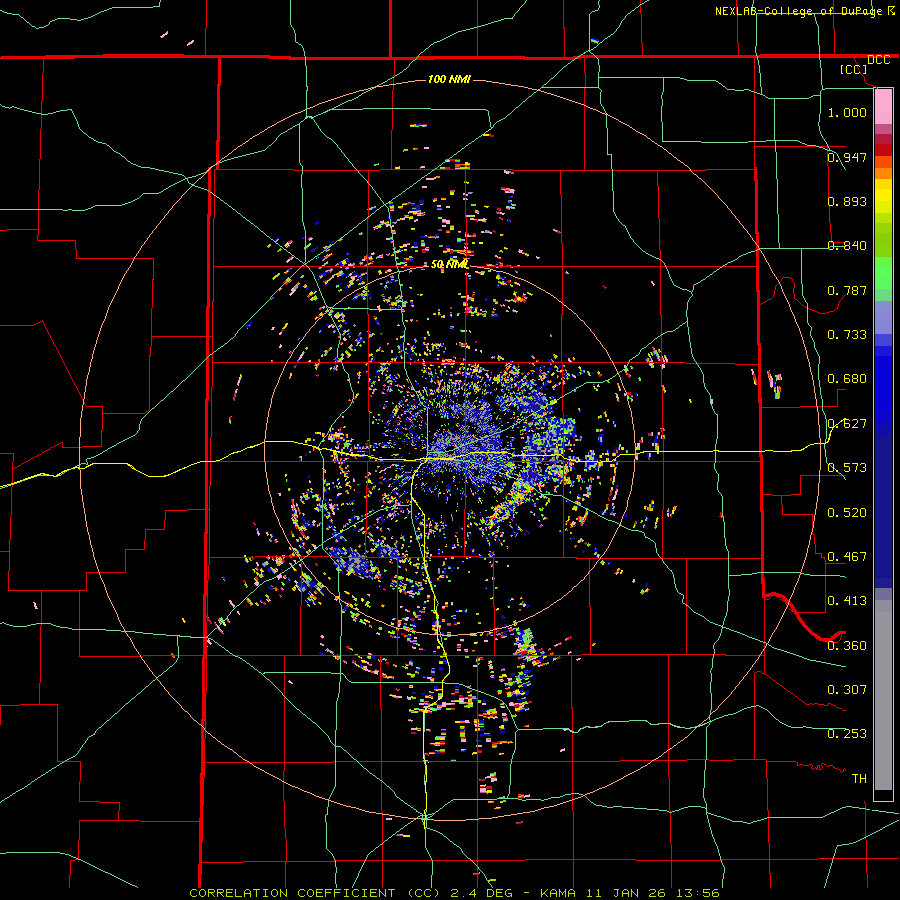Click the DCC label above the color scale
This screenshot has width=900, height=900.
(878, 60)
